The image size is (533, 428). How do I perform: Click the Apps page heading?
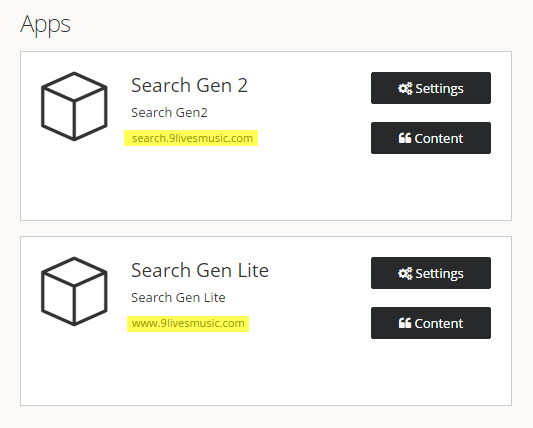(45, 24)
